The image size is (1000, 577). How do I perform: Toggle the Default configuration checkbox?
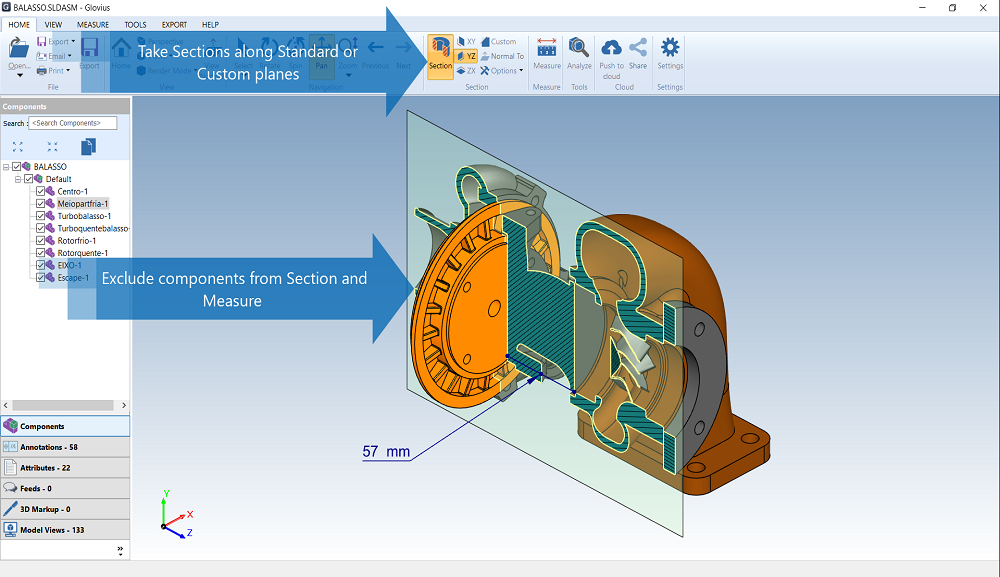tap(29, 179)
